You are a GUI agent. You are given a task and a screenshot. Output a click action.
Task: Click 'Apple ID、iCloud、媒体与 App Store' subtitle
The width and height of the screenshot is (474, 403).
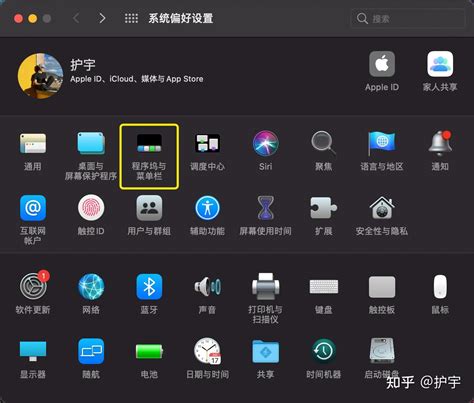[137, 79]
